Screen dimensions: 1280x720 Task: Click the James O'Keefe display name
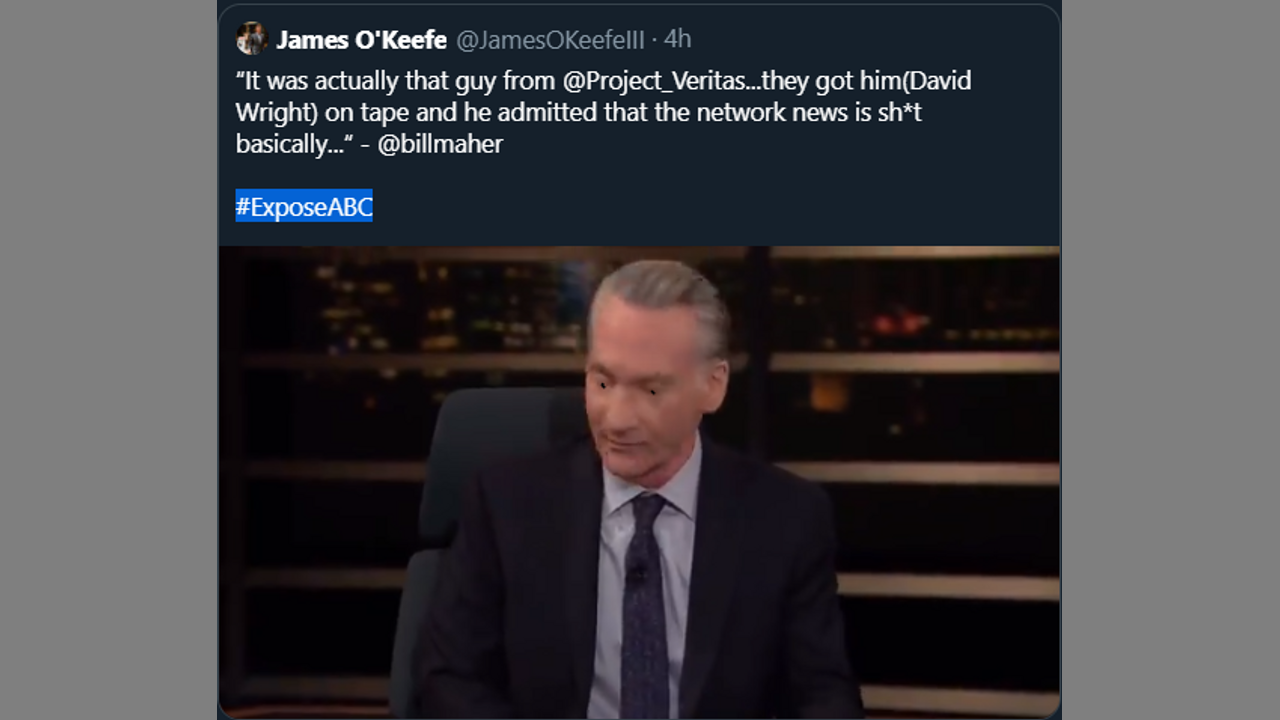pos(361,39)
